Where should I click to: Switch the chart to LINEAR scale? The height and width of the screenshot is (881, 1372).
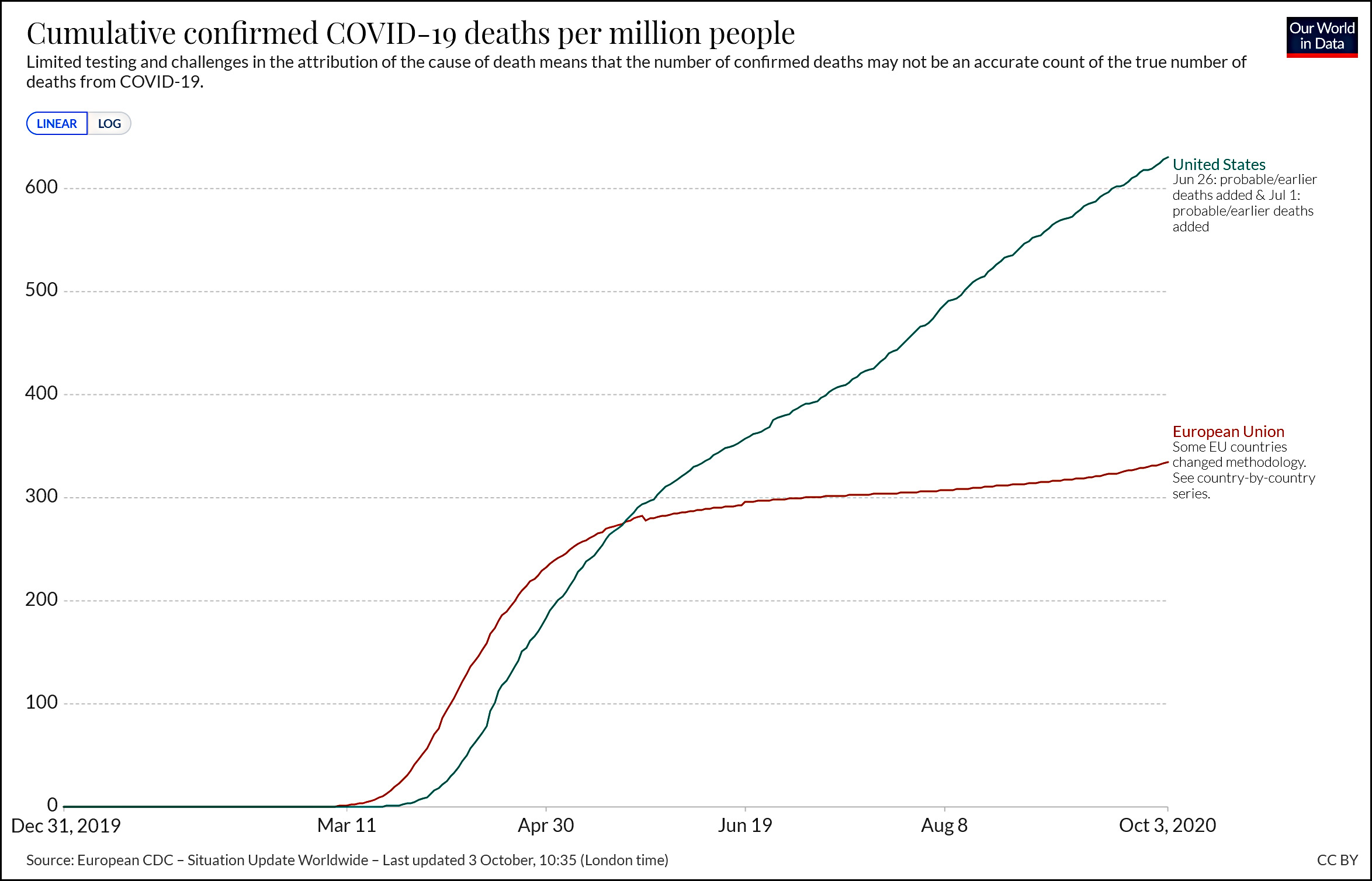(x=57, y=124)
